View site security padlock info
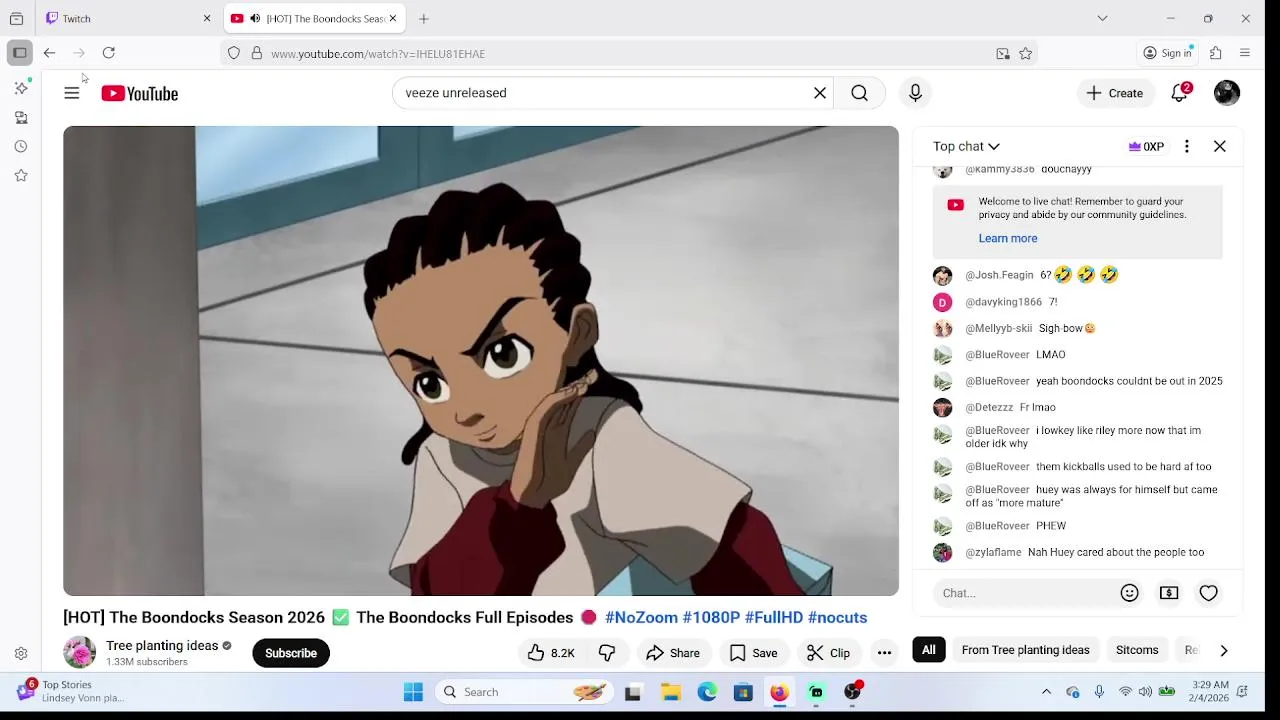The width and height of the screenshot is (1280, 720). tap(256, 53)
